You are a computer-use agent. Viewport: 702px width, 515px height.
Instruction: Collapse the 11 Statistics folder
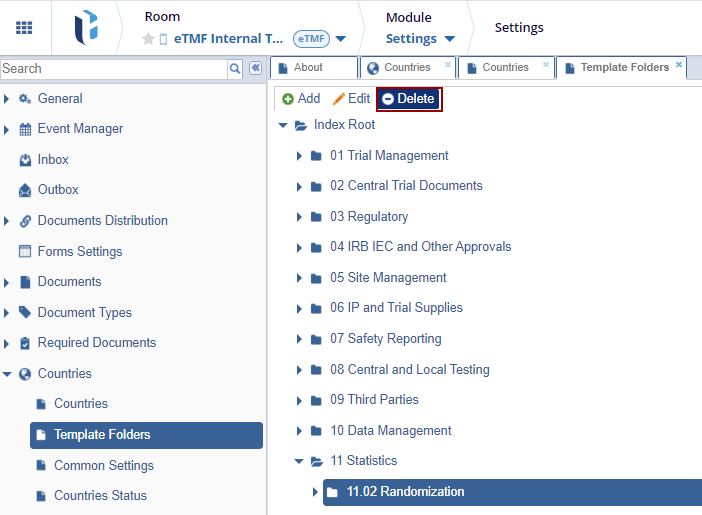tap(299, 461)
